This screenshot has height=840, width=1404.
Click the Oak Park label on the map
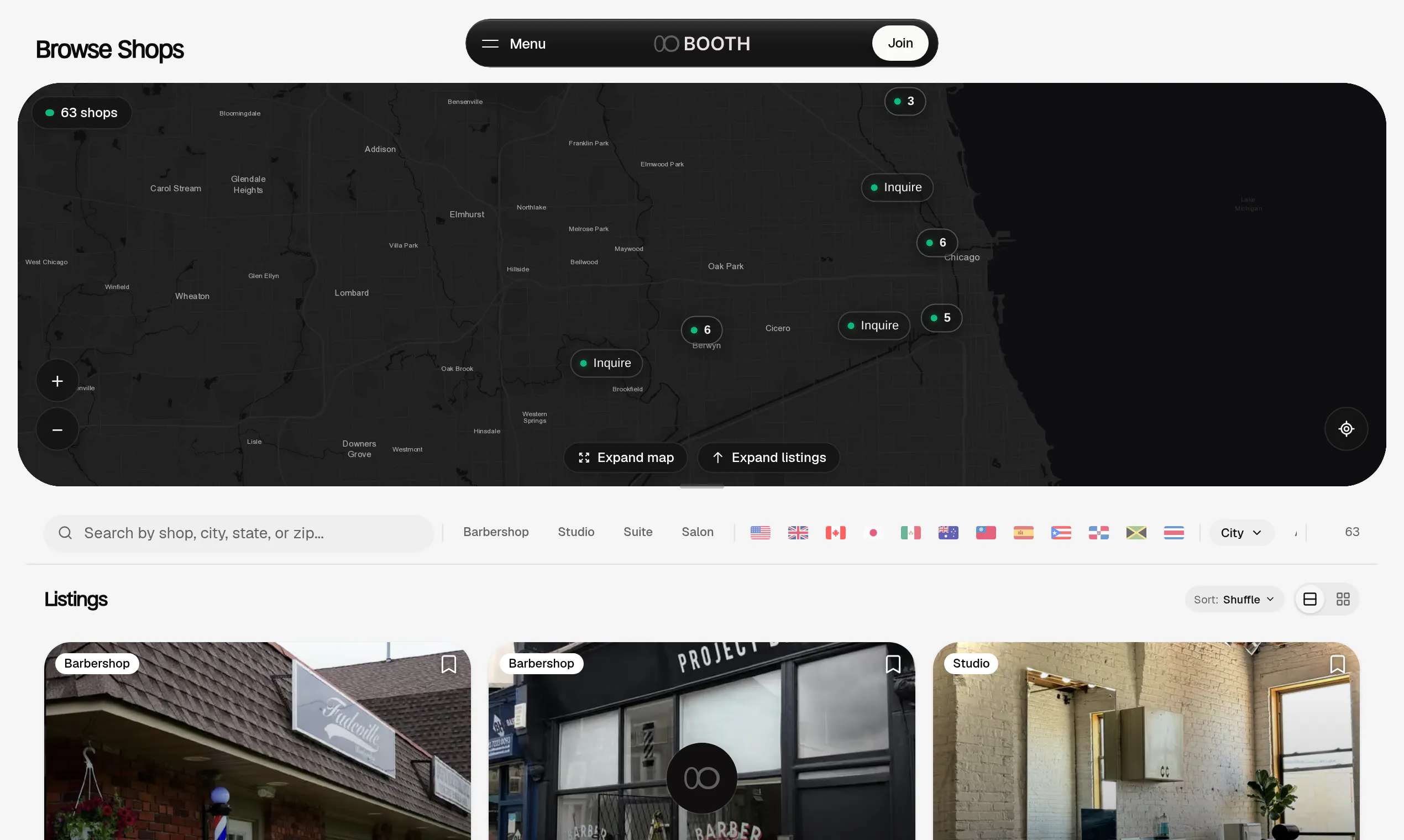pyautogui.click(x=725, y=266)
